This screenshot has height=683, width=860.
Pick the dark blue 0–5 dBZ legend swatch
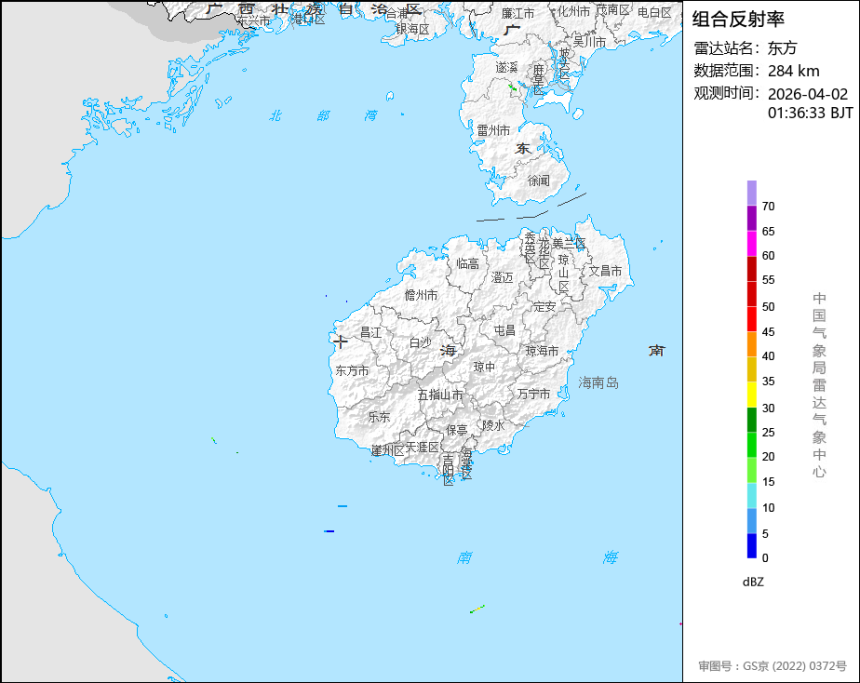point(751,546)
